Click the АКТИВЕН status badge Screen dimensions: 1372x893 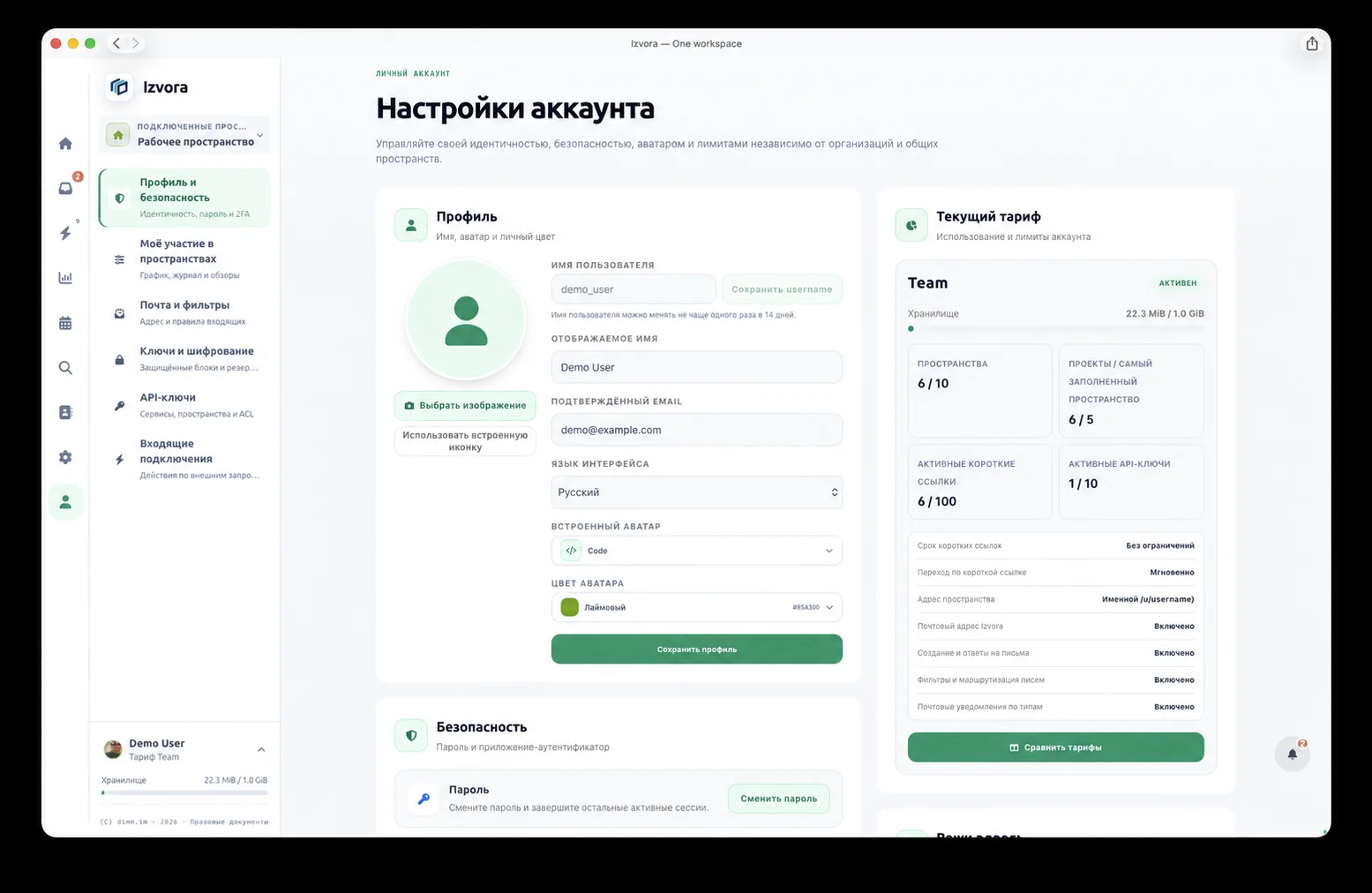(x=1178, y=283)
